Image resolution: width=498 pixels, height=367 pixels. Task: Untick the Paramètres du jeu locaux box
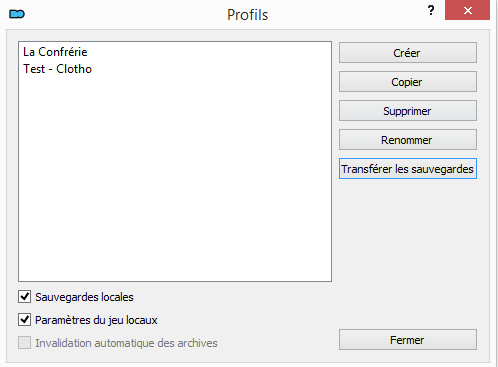[x=25, y=320]
